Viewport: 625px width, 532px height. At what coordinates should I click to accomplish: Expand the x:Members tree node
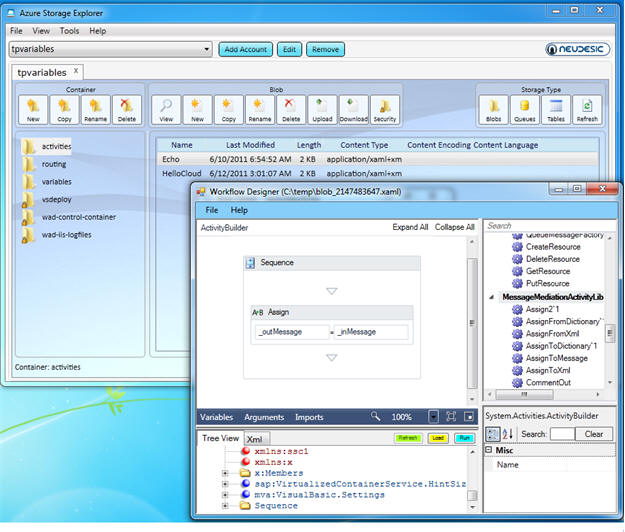[x=225, y=473]
